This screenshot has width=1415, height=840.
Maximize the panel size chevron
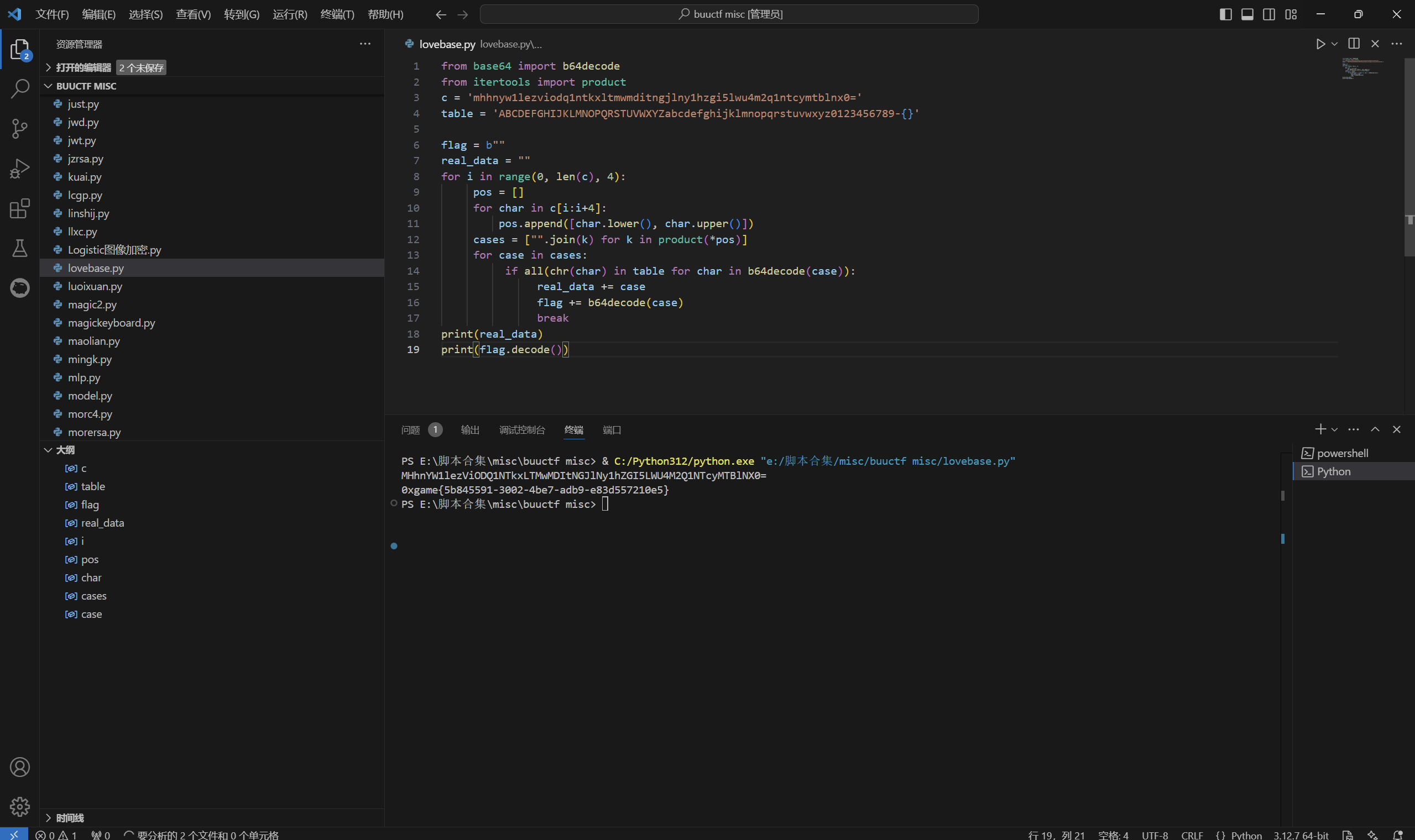1375,429
